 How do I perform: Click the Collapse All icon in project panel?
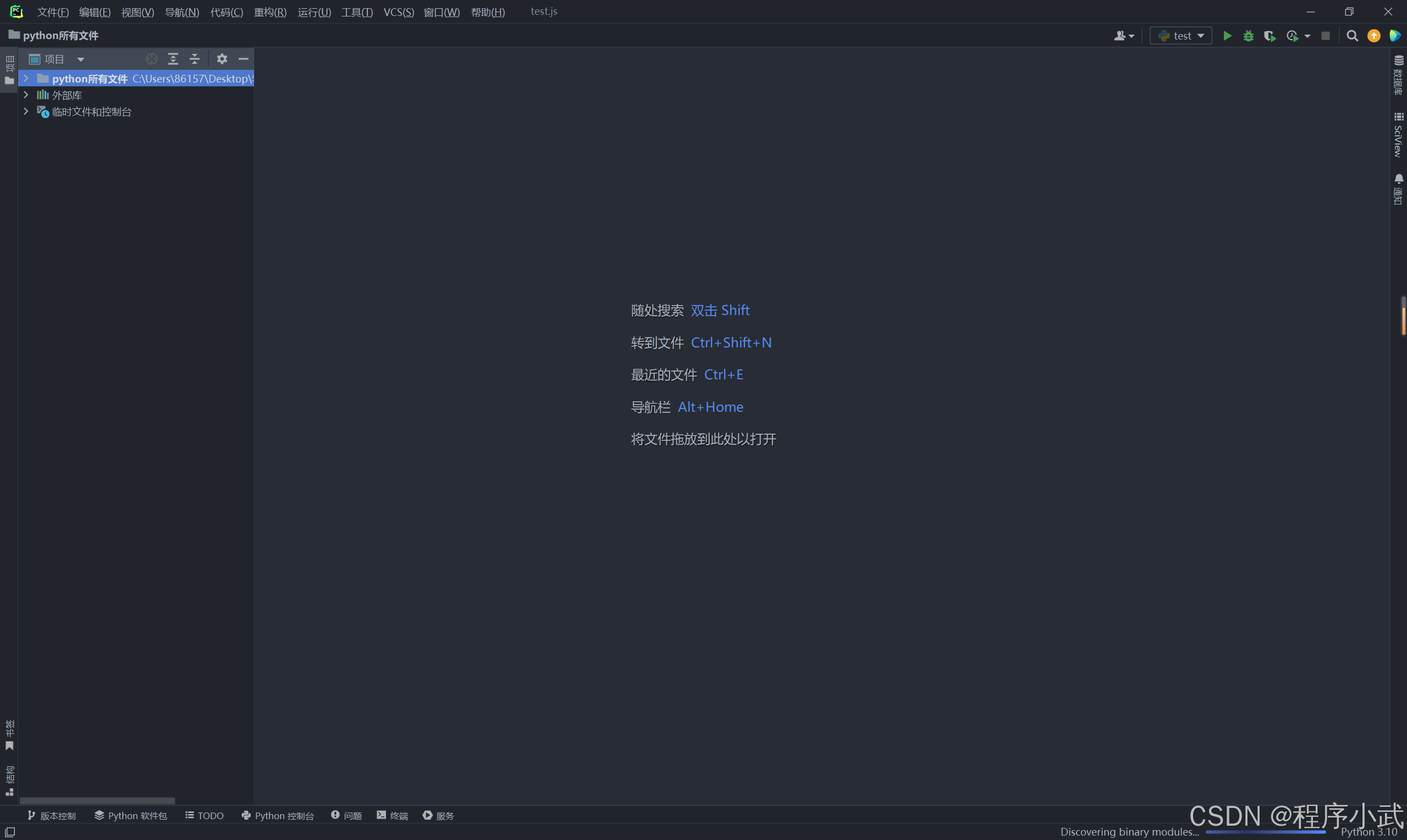(x=194, y=59)
